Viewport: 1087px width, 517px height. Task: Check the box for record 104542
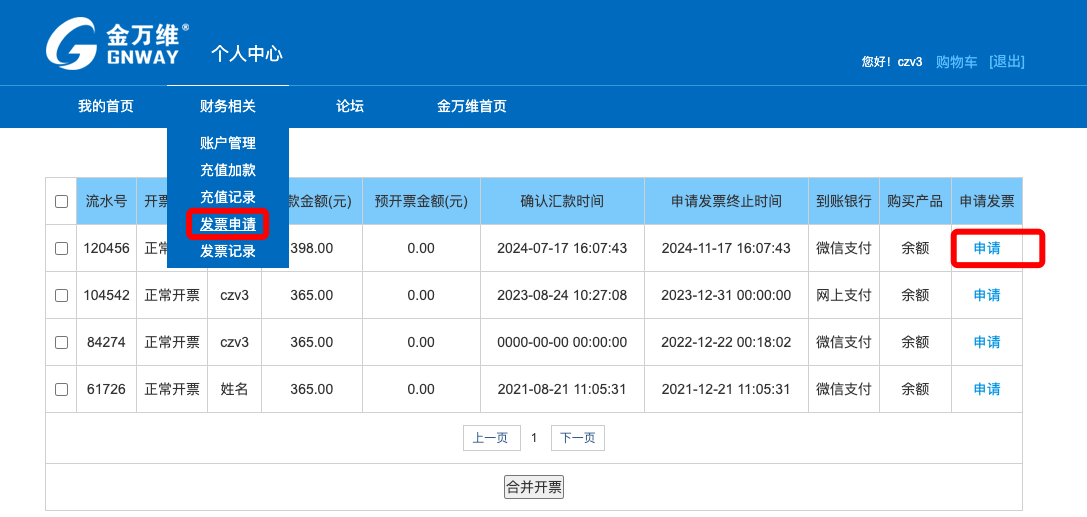[61, 295]
